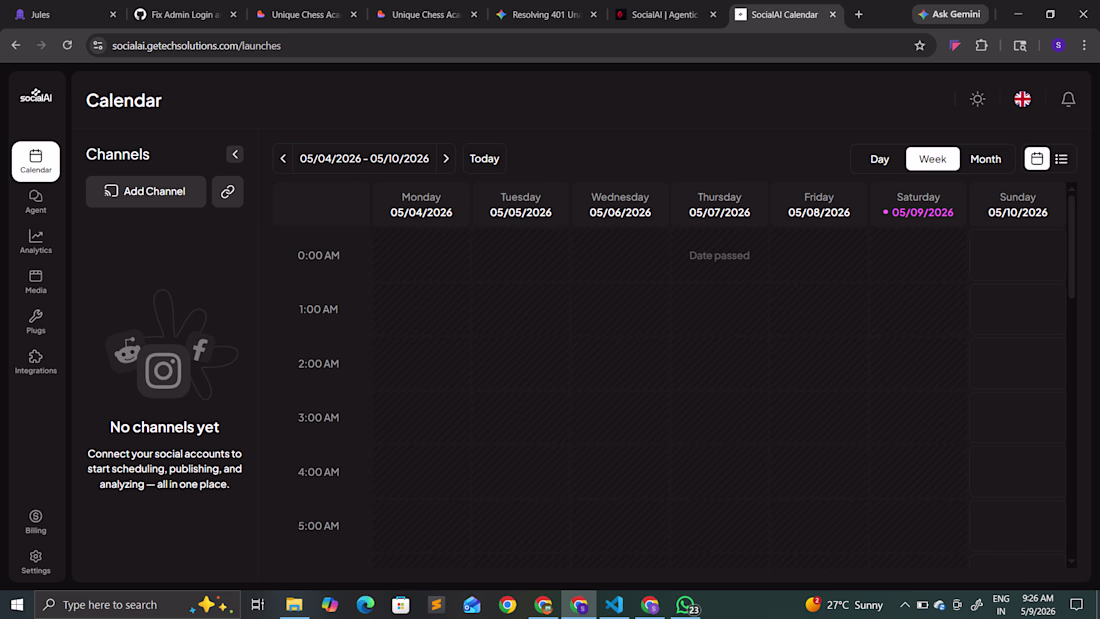Image resolution: width=1100 pixels, height=619 pixels.
Task: Switch to list view icon
Action: pos(1061,159)
